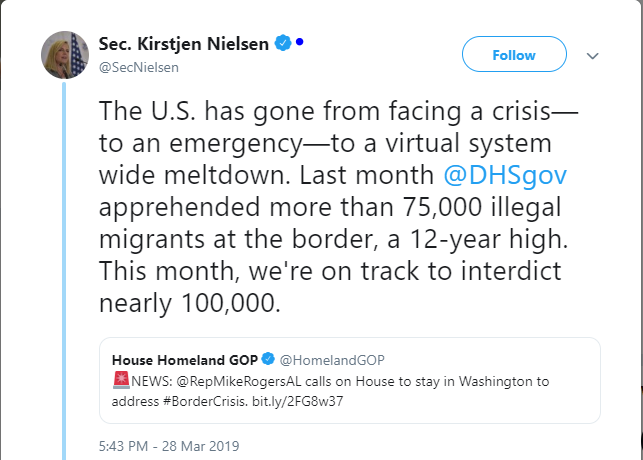Screen dimensions: 643x460
Task: Open the 5:43 PM - 28 Mar 2019 timestamp
Action: pyautogui.click(x=169, y=446)
